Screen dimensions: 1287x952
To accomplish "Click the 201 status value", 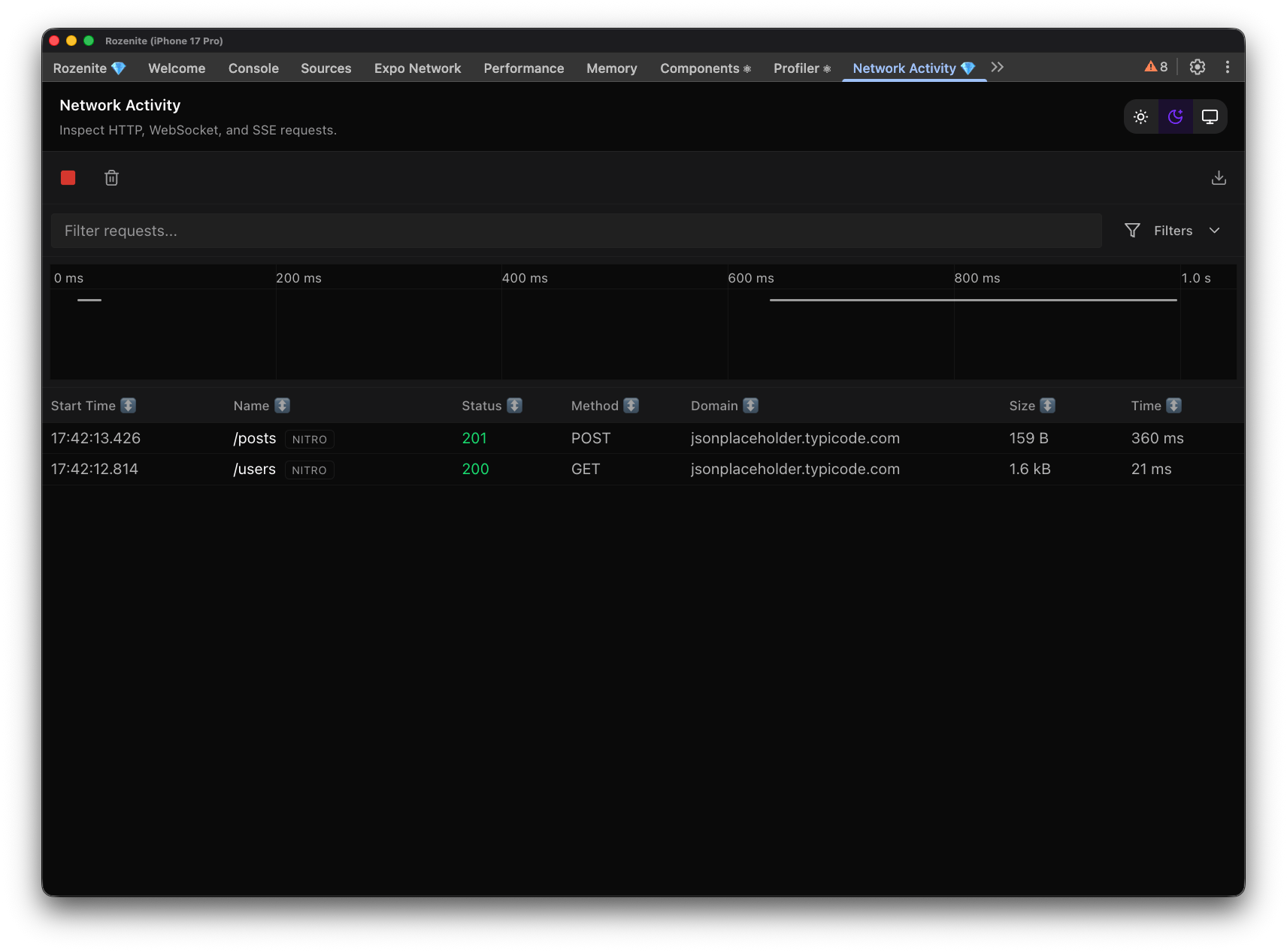I will (x=474, y=438).
